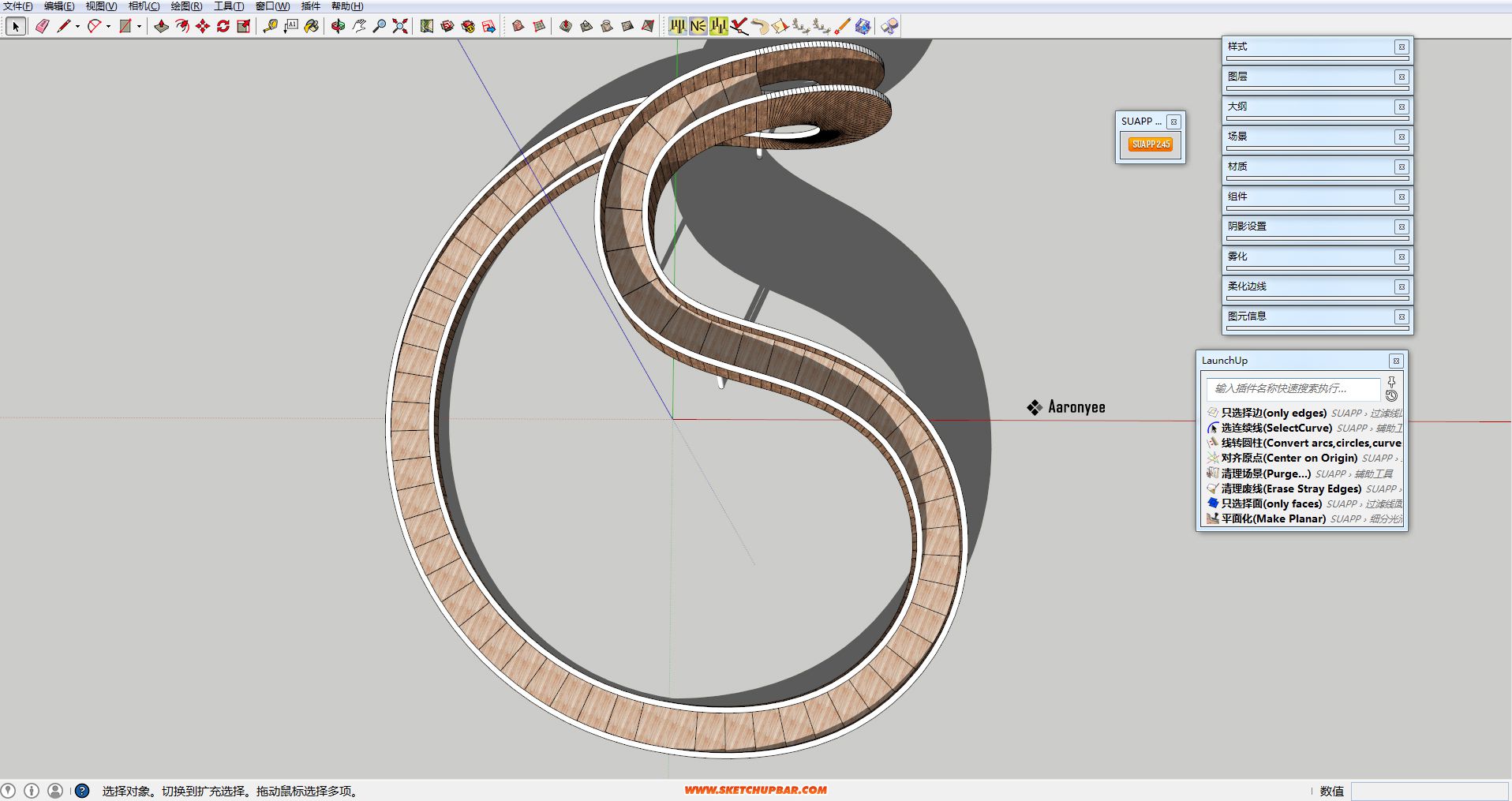The image size is (1512, 801).
Task: Activate the Sandbox Smoove tool
Action: click(565, 26)
